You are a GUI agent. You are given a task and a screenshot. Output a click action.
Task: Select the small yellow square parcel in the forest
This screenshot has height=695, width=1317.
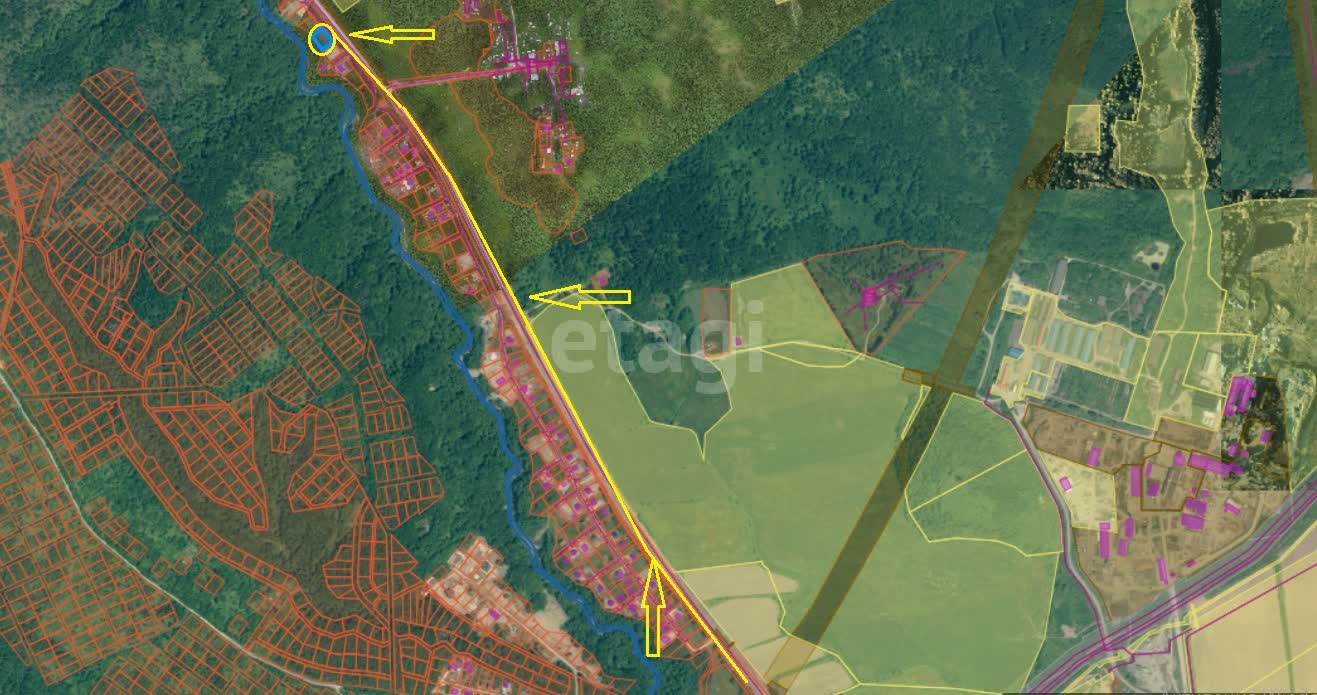[1082, 128]
